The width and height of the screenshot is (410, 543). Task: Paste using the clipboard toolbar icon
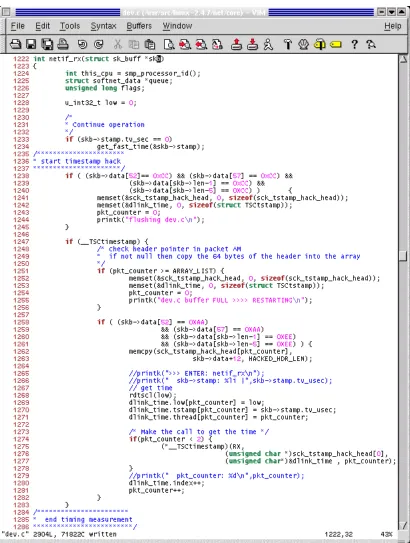[x=150, y=44]
